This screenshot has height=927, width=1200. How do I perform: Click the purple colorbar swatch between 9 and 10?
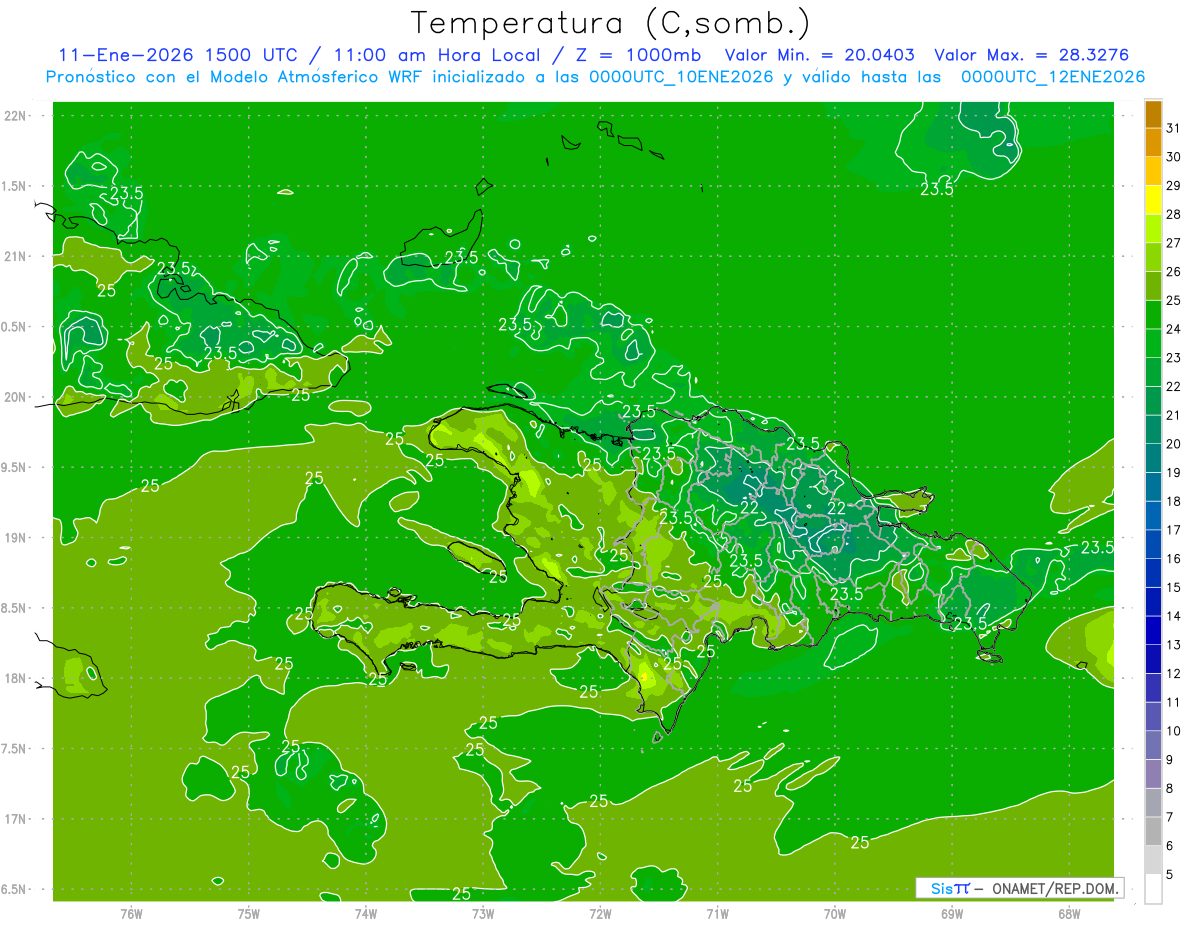(1153, 746)
